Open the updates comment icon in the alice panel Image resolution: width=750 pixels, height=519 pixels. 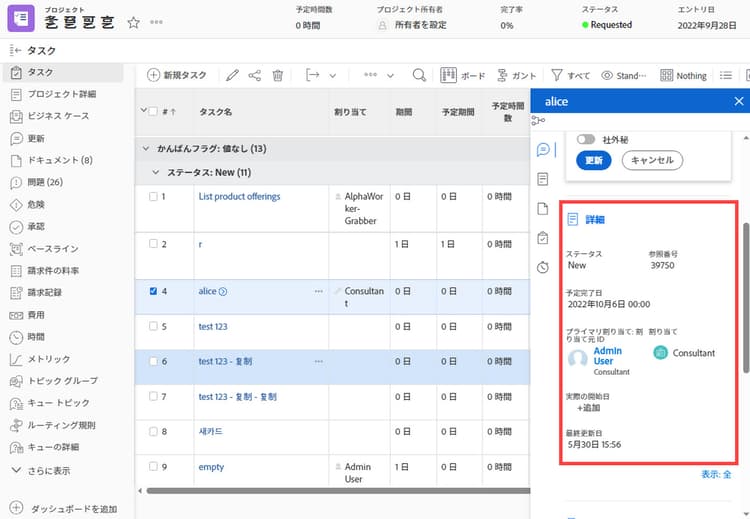click(543, 150)
